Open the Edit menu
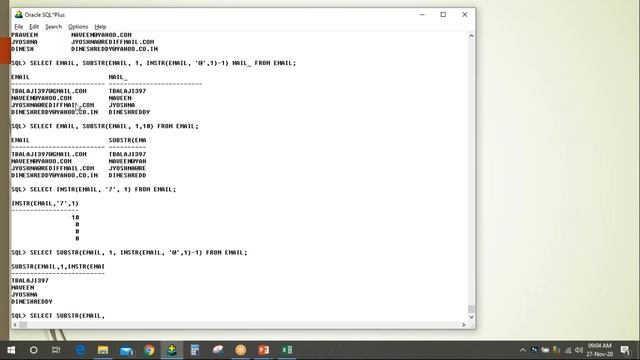This screenshot has width=640, height=360. click(34, 27)
